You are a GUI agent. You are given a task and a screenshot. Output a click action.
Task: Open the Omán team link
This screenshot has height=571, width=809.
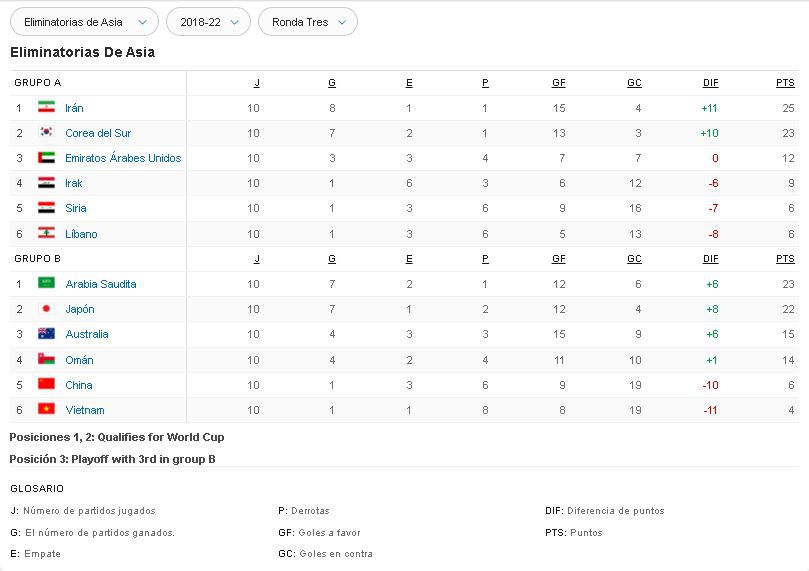(79, 360)
